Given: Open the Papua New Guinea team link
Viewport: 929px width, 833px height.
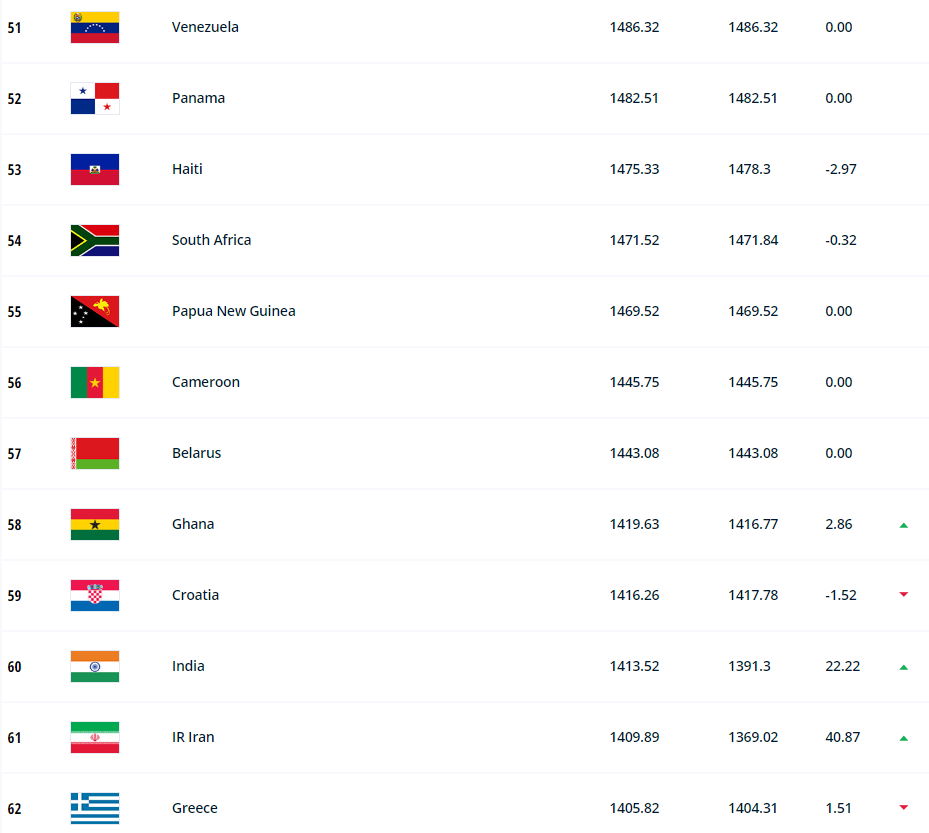Looking at the screenshot, I should 233,311.
